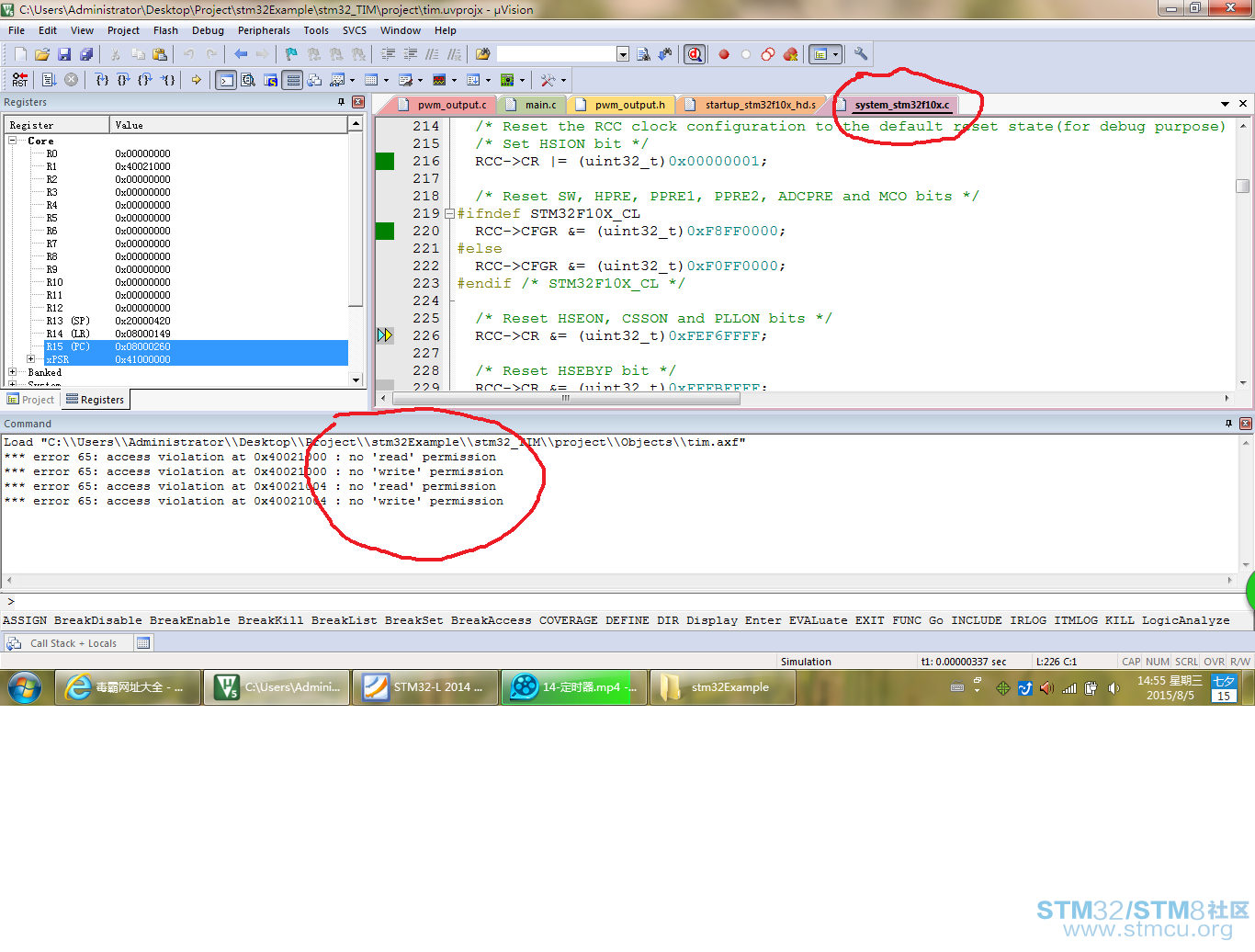The width and height of the screenshot is (1255, 952).
Task: Open the Peripherals menu
Action: point(264,30)
